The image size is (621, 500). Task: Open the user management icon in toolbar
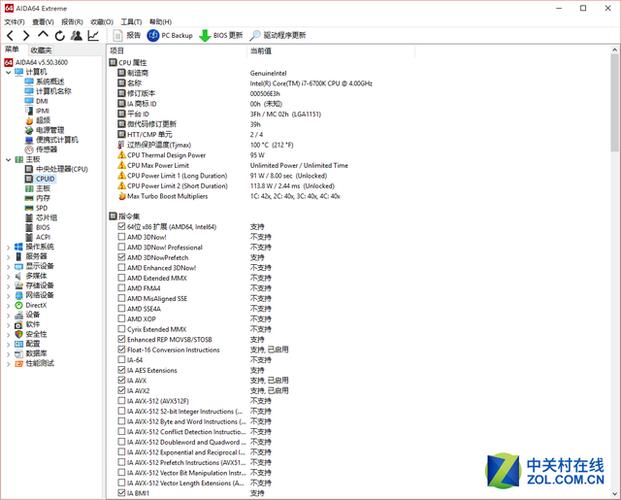pos(76,36)
